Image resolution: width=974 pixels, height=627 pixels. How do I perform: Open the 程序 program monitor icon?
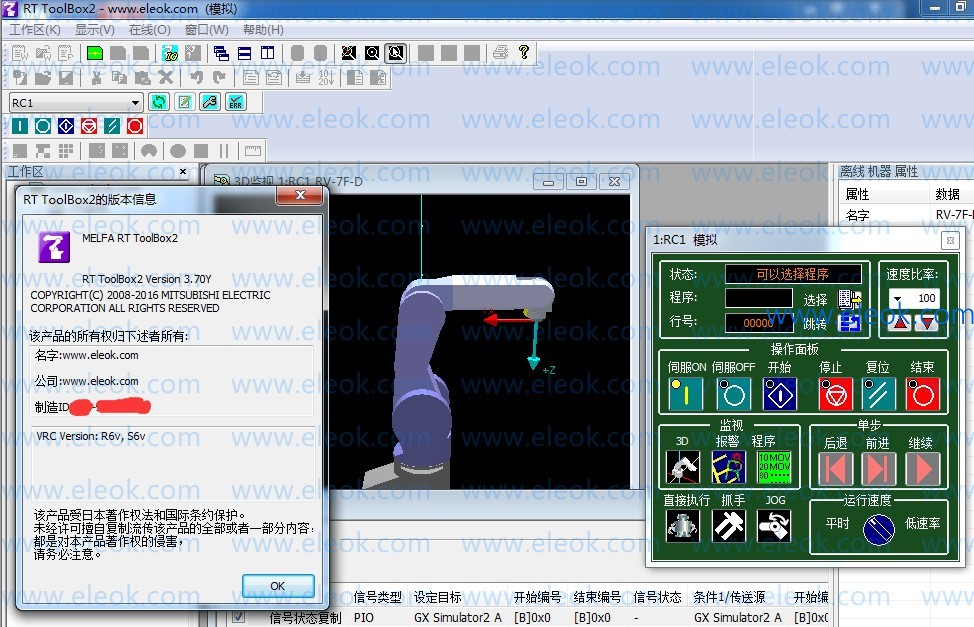click(774, 467)
